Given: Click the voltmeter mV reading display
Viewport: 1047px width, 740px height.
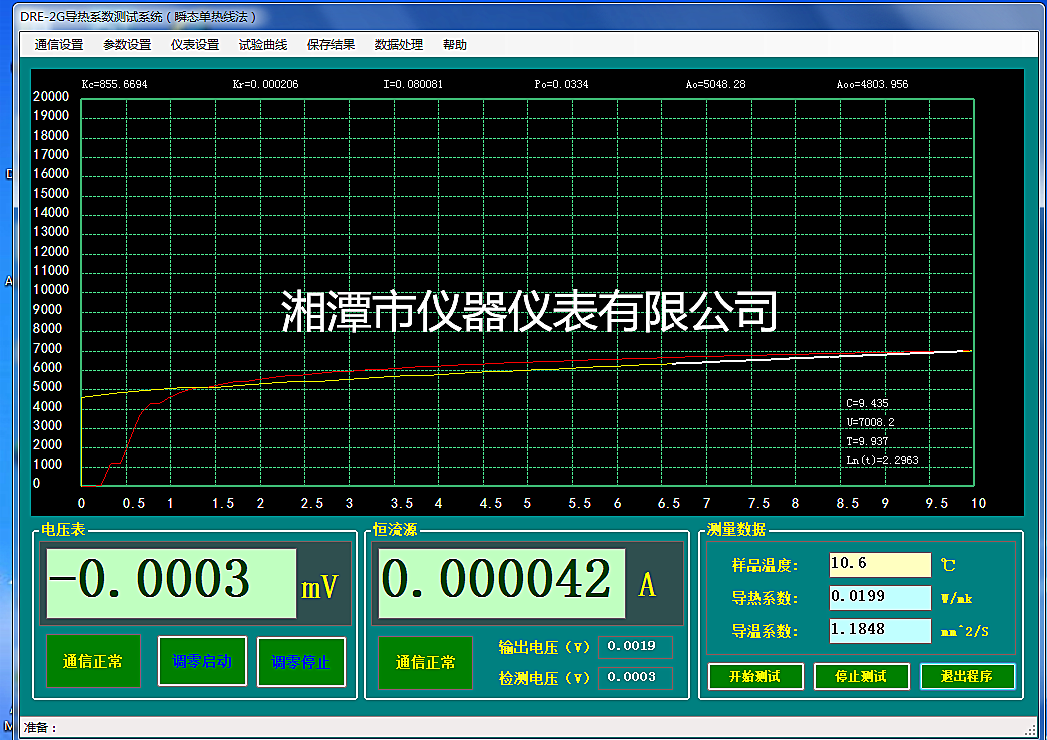Looking at the screenshot, I should coord(170,582).
